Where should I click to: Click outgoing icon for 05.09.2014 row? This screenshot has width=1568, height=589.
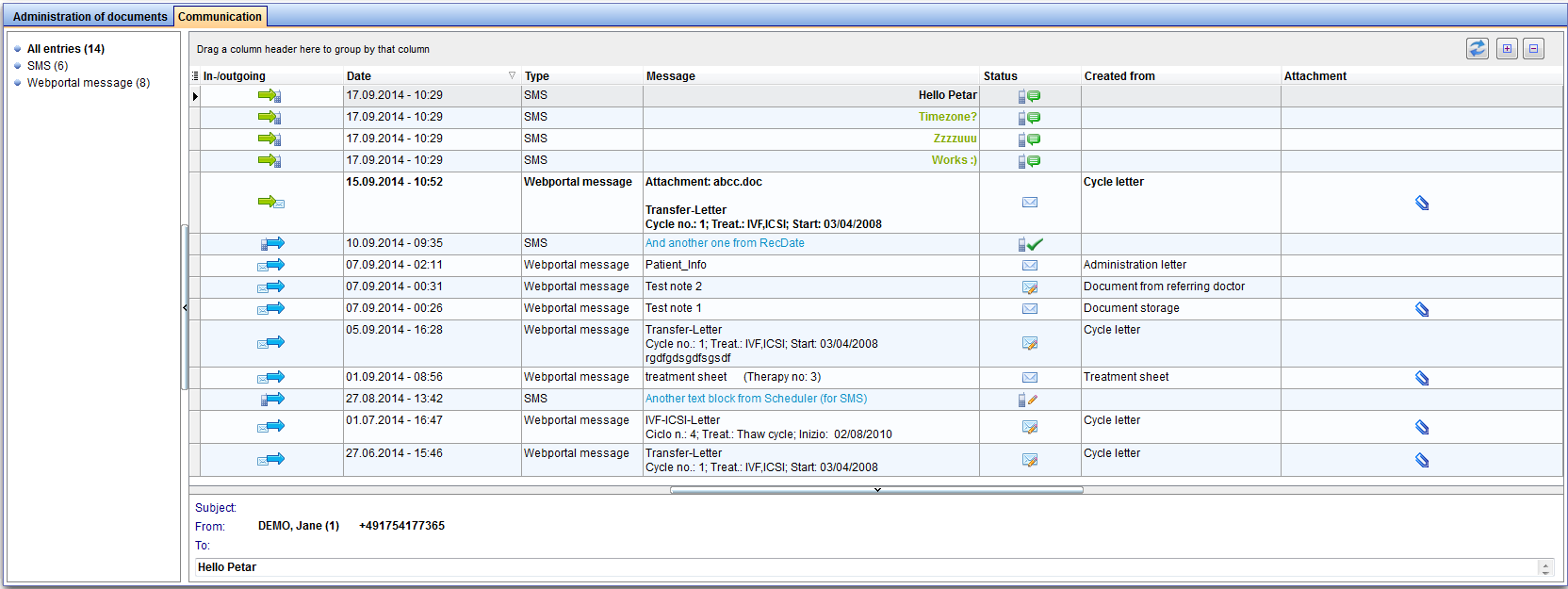click(x=270, y=343)
